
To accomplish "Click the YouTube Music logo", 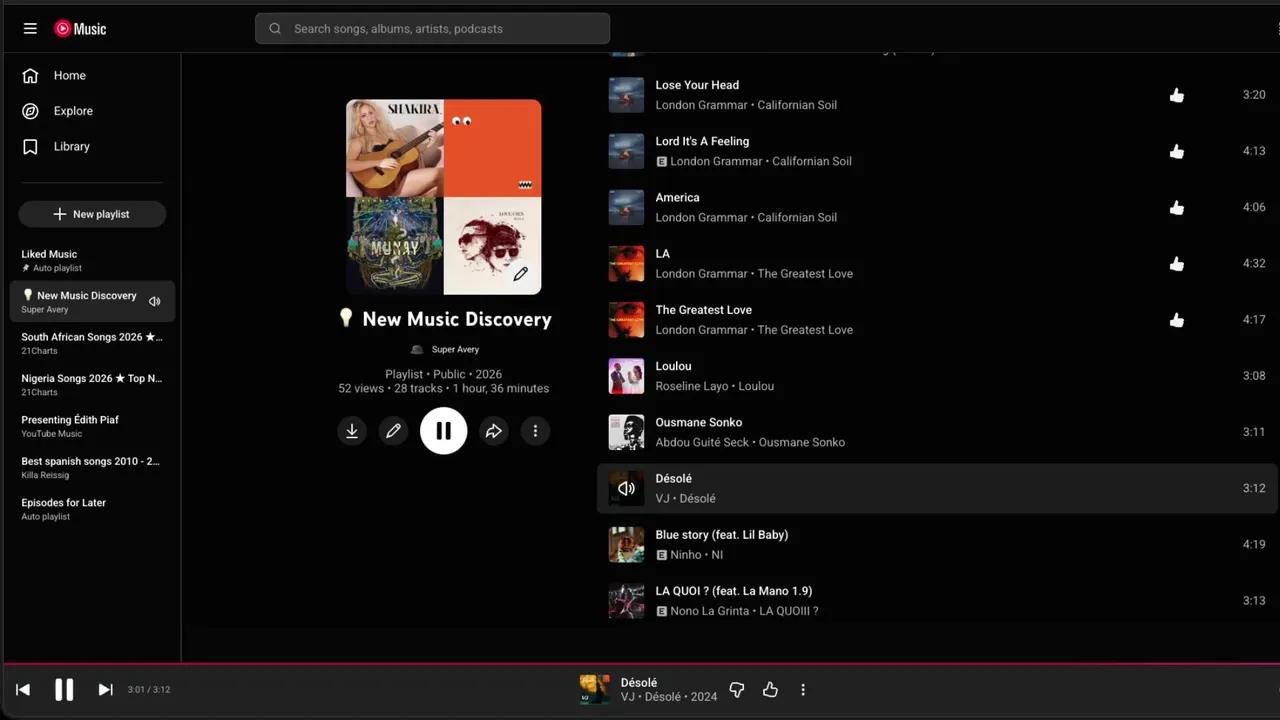I will (x=80, y=29).
